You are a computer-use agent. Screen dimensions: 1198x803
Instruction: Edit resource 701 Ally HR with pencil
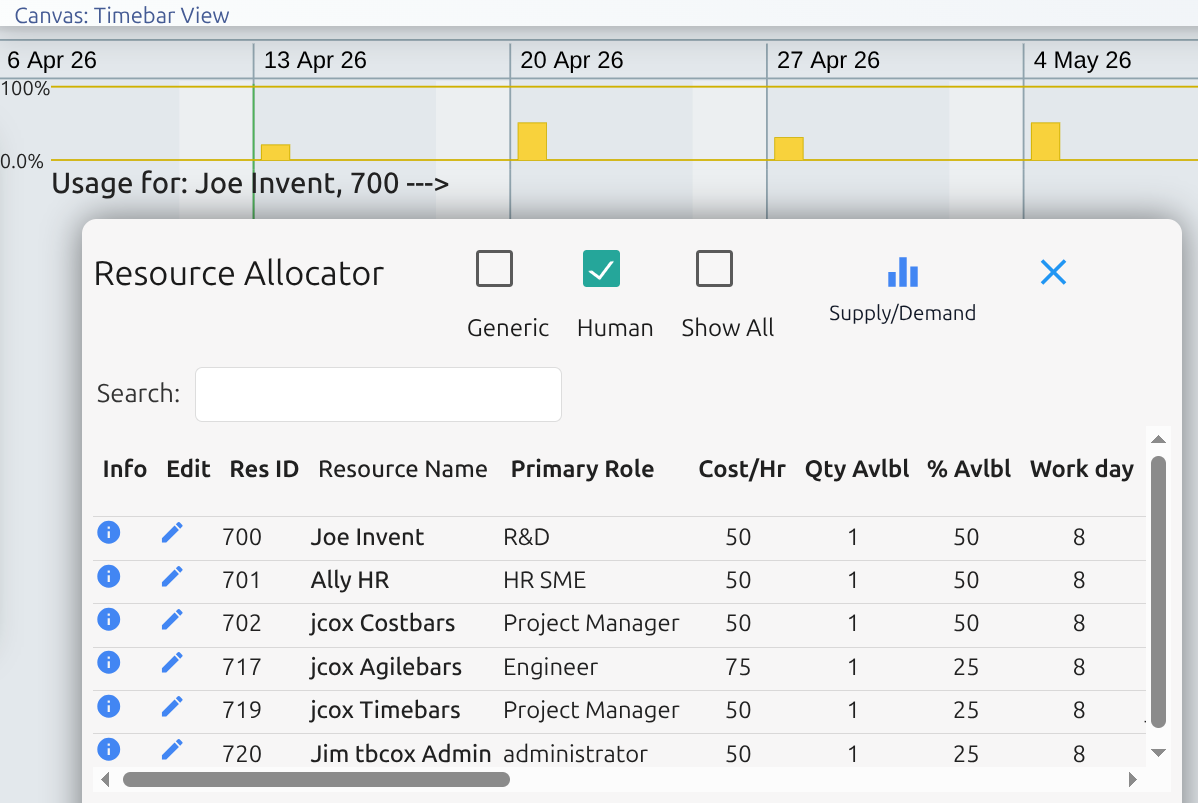click(x=172, y=576)
